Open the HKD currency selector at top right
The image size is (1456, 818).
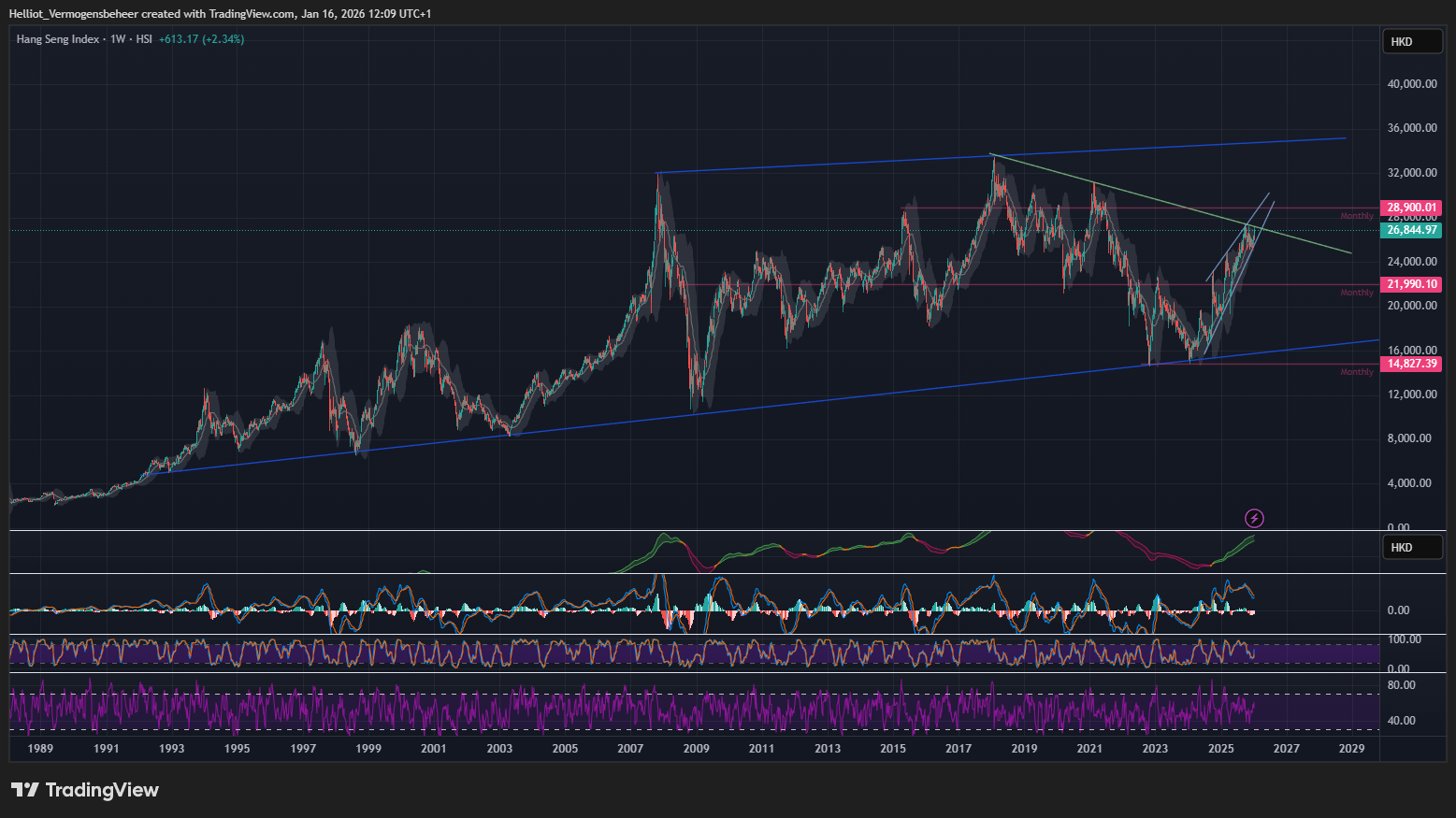[1411, 42]
